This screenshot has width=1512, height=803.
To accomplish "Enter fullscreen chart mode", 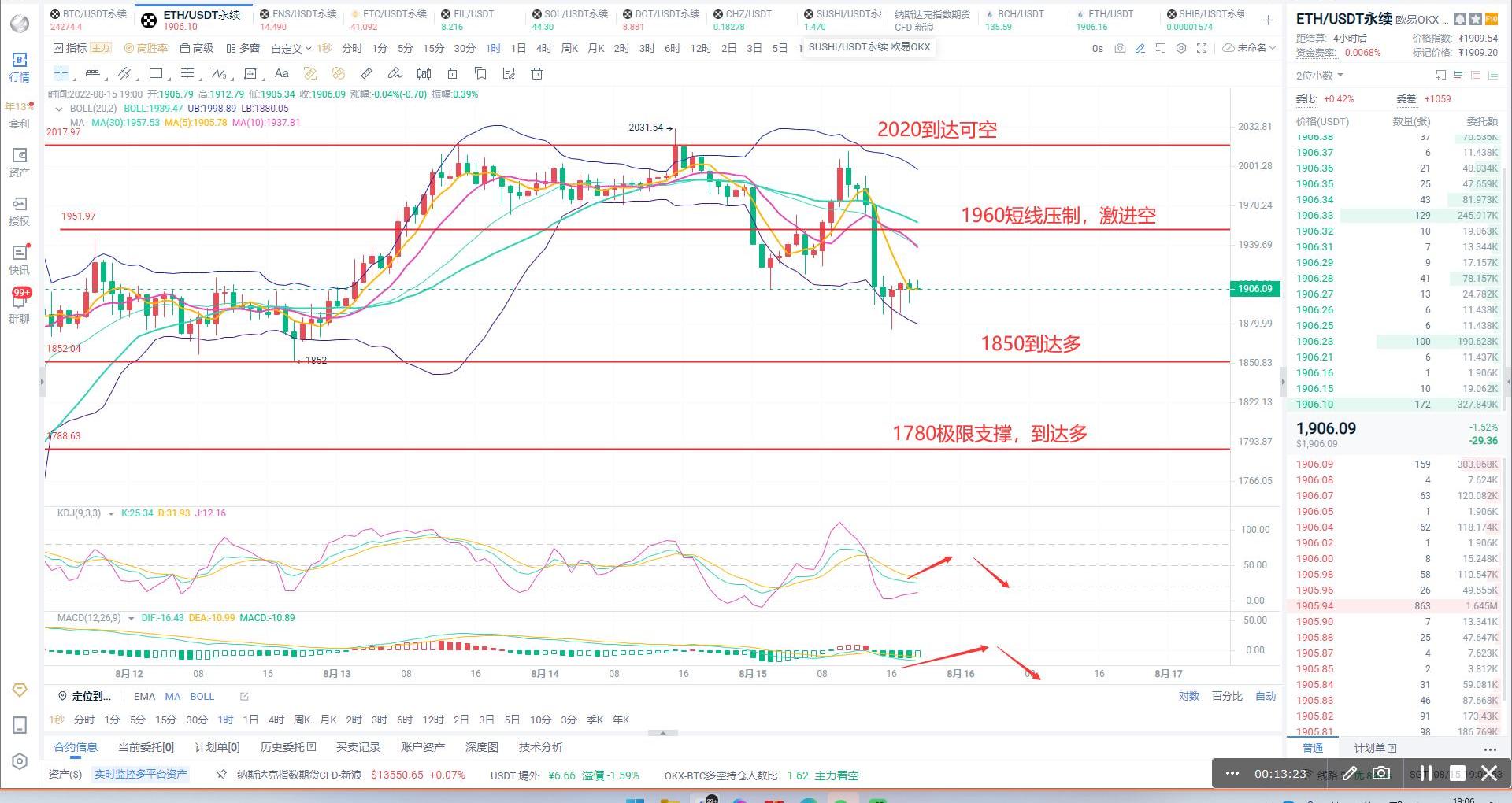I will (x=1202, y=48).
